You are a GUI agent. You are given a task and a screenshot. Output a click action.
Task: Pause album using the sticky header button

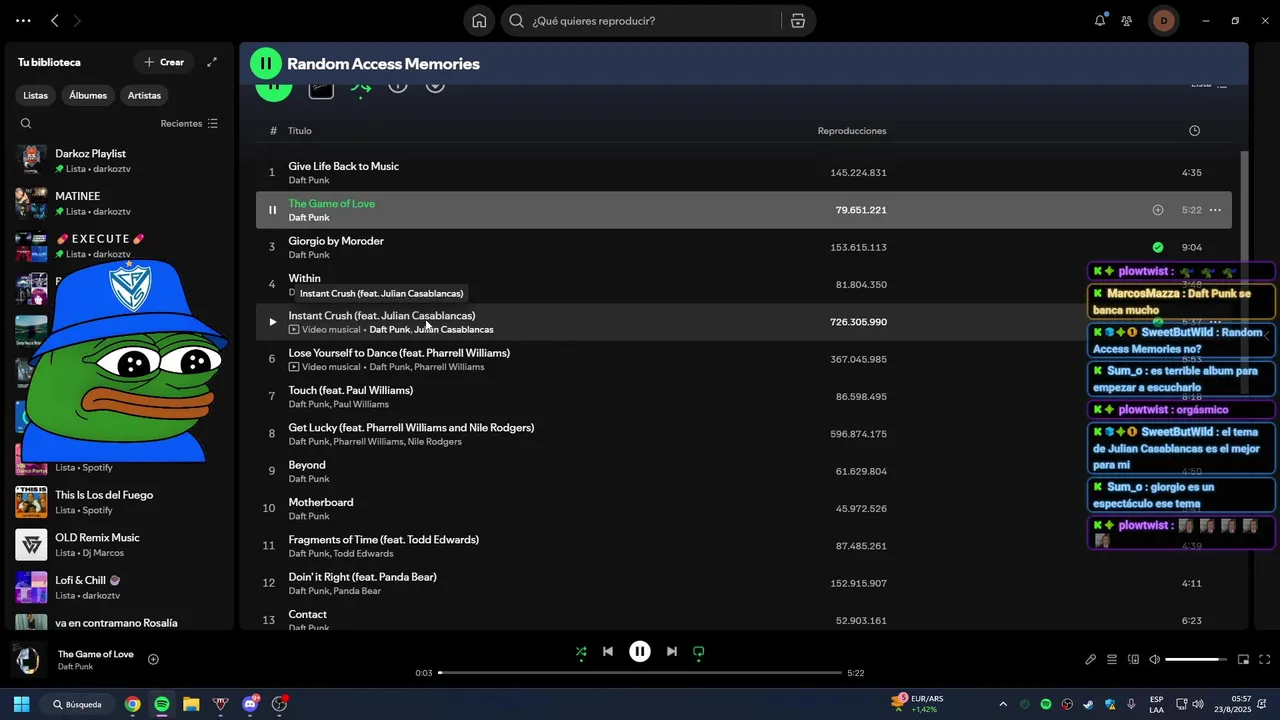pyautogui.click(x=266, y=63)
